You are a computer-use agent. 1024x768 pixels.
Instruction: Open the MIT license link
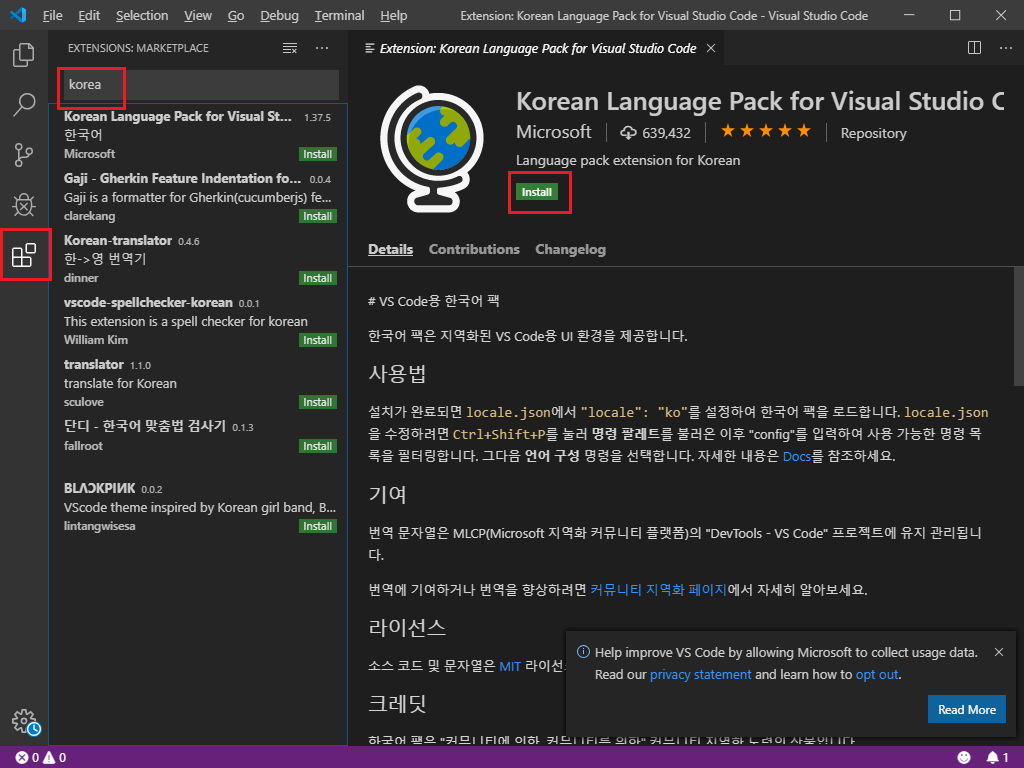coord(510,666)
